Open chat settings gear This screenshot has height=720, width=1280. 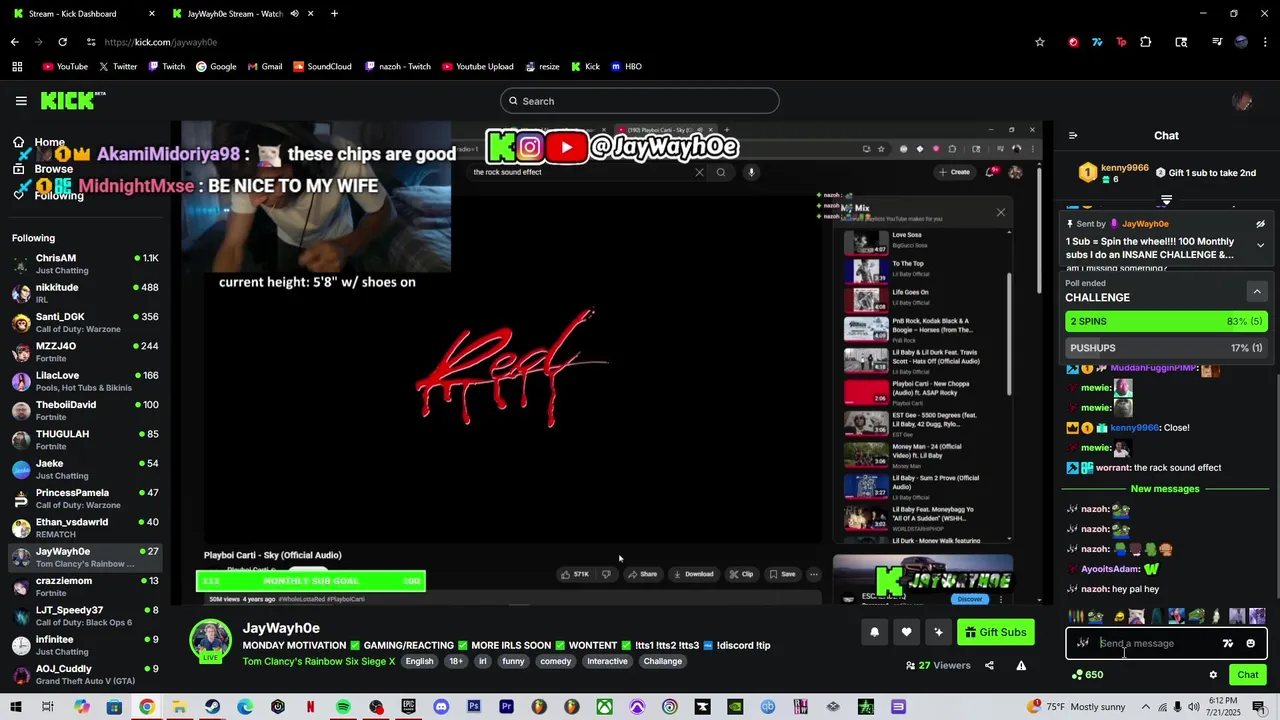[1213, 675]
